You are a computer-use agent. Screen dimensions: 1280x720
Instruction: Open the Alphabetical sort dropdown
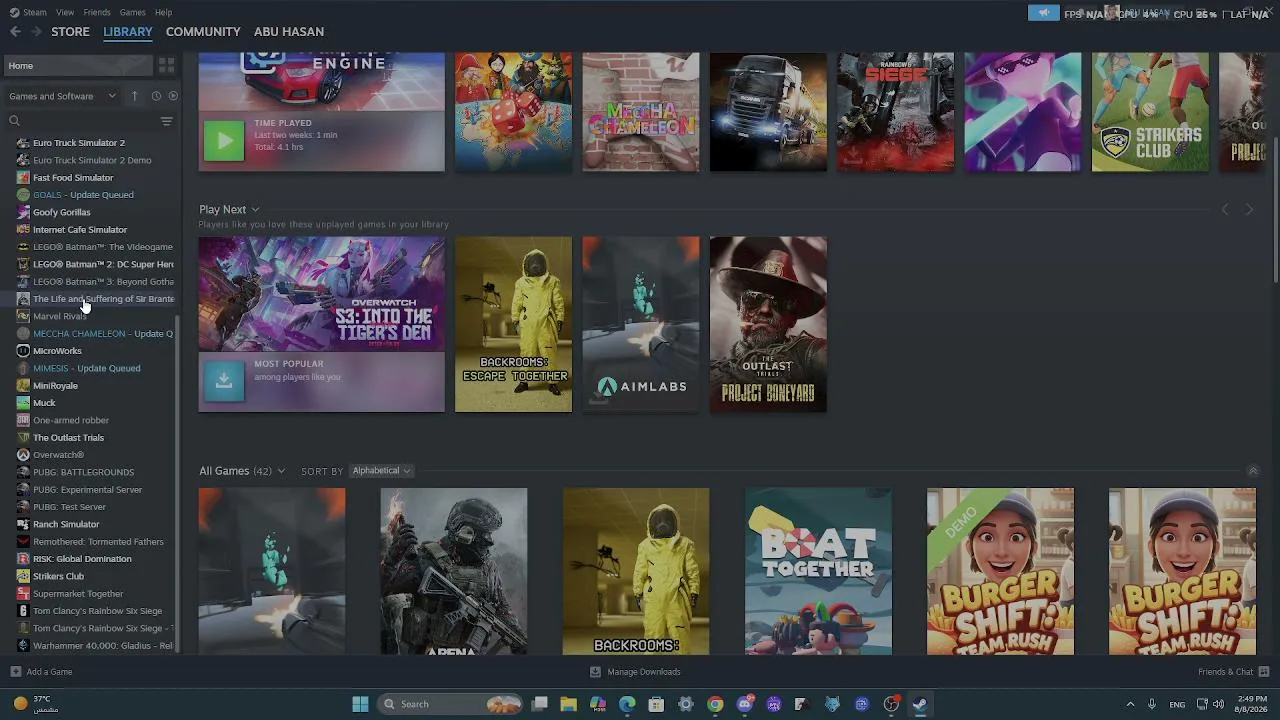point(381,471)
